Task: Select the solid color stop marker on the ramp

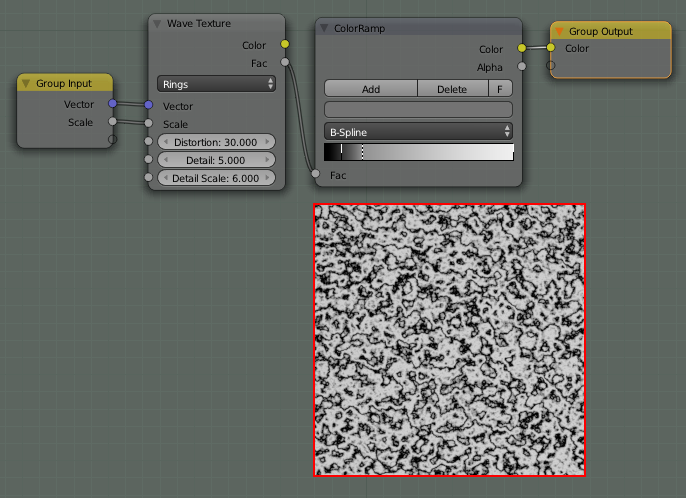Action: [341, 152]
